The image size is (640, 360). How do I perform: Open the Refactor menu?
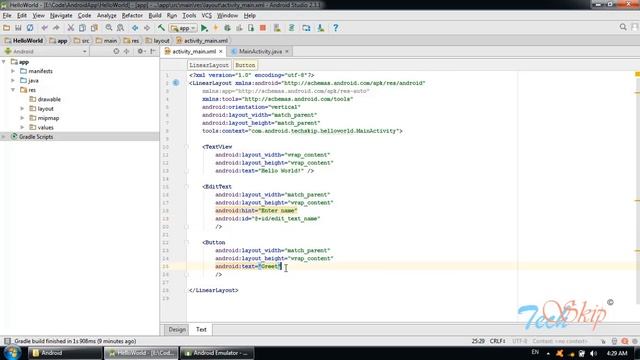pos(132,16)
